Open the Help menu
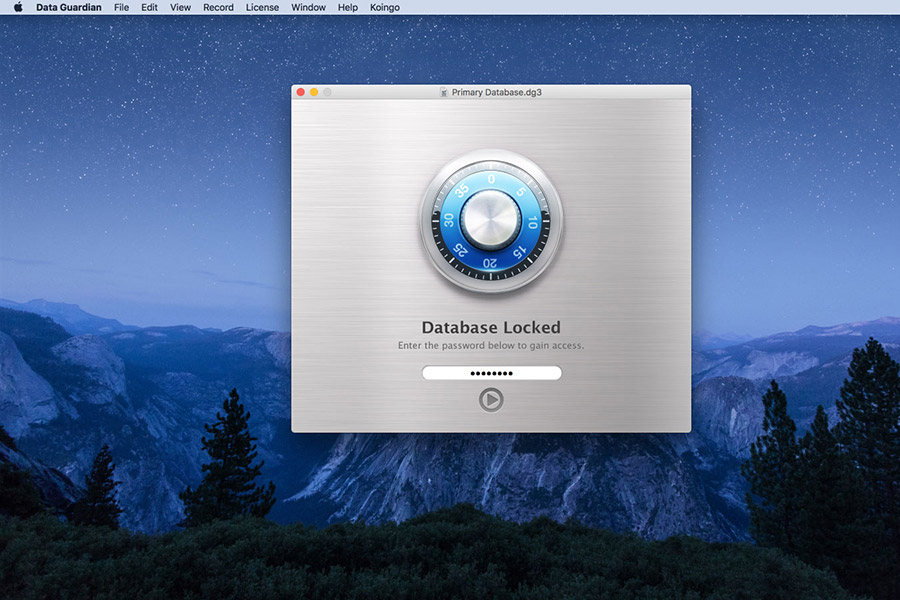Image resolution: width=900 pixels, height=600 pixels. pos(346,7)
